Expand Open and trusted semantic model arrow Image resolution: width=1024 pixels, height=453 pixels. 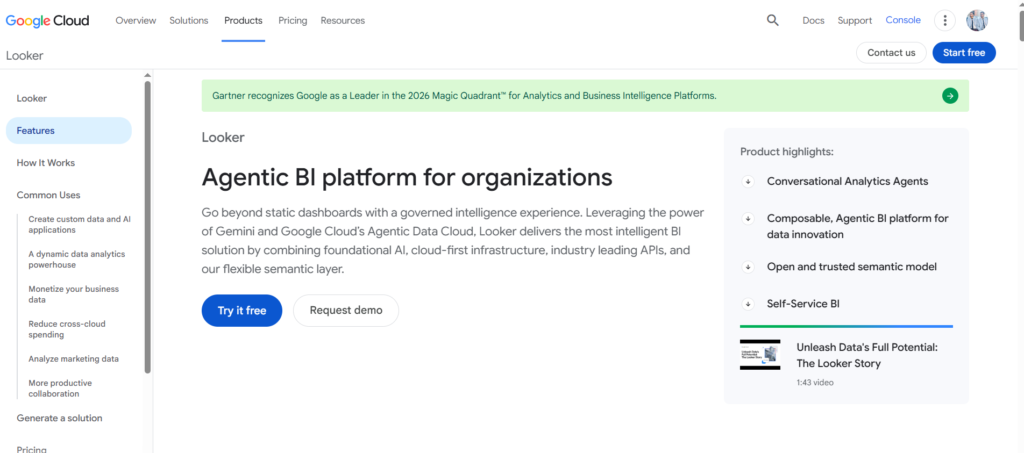[x=748, y=267]
